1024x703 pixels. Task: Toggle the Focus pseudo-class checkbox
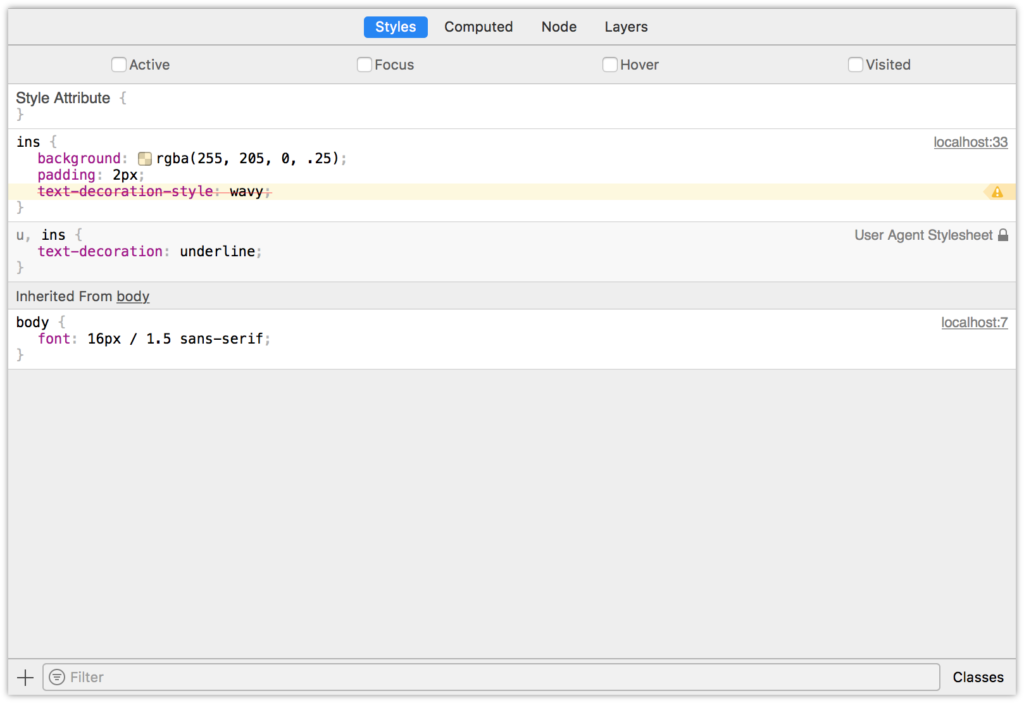(365, 65)
